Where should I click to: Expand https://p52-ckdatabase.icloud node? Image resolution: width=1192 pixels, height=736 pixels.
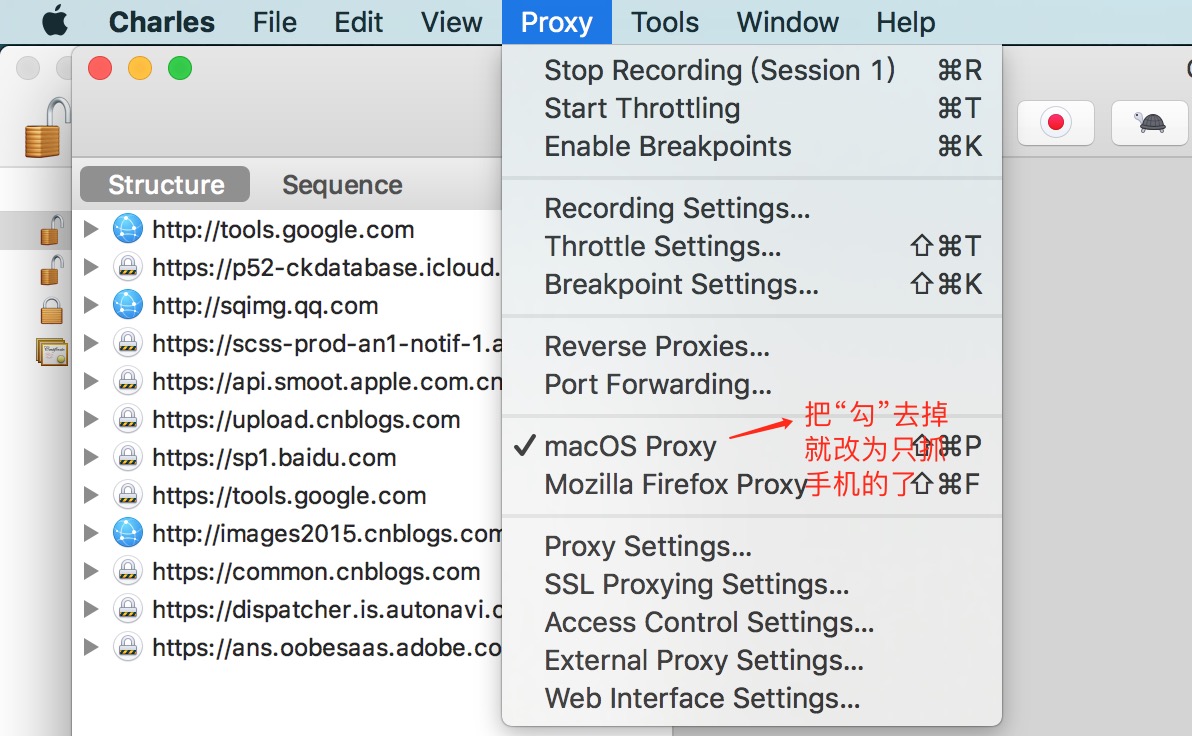[91, 267]
